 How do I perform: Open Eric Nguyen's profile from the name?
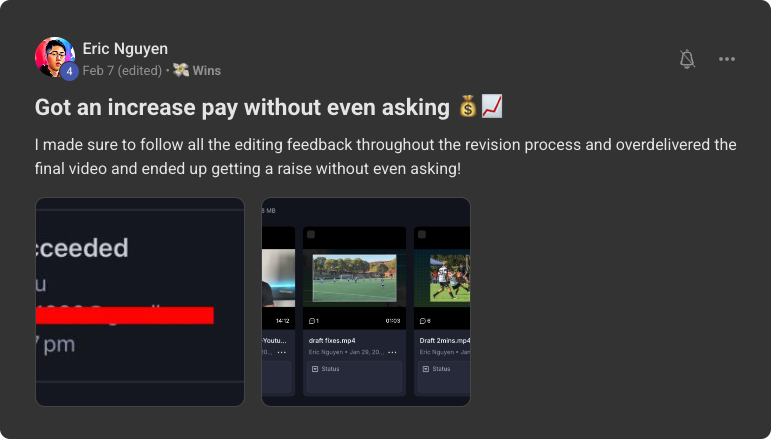tap(125, 49)
